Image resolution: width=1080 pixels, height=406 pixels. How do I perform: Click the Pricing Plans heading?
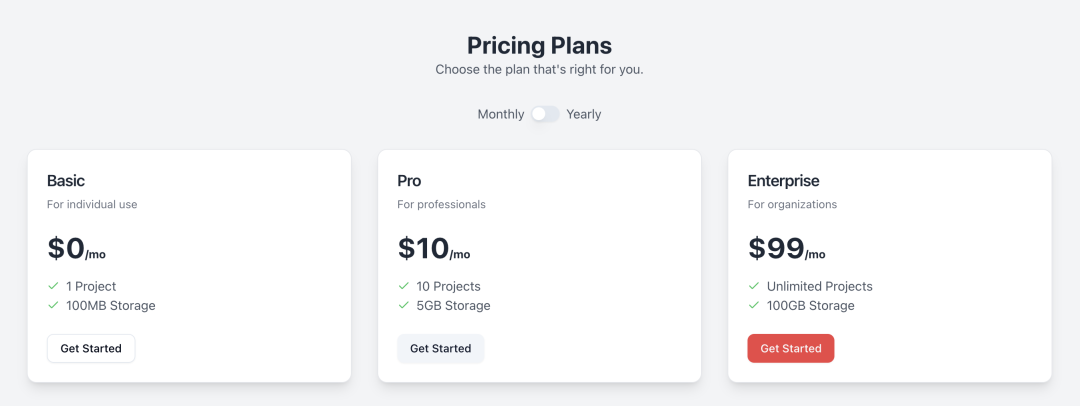(539, 45)
